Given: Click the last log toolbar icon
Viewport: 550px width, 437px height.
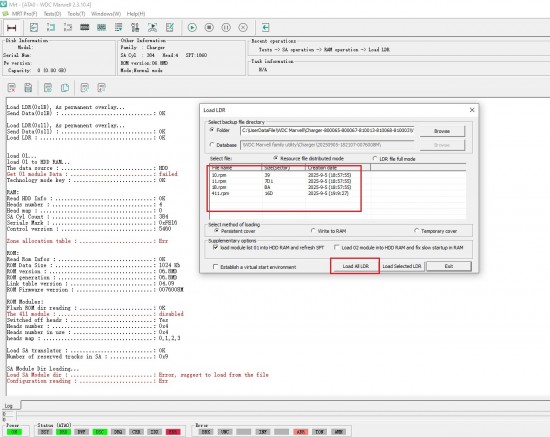Looking at the screenshot, I should pos(101,88).
